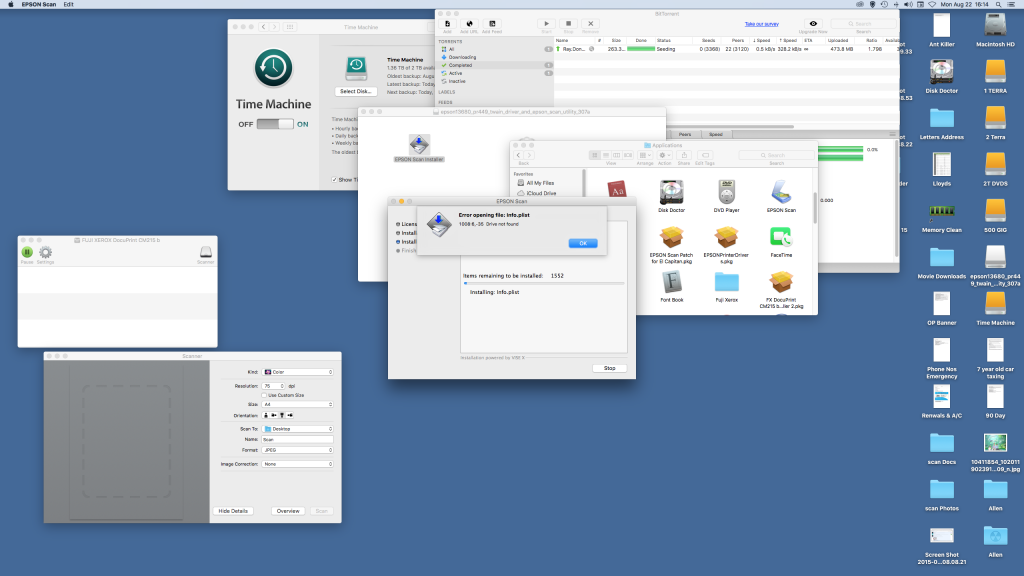1024x576 pixels.
Task: Open Arrange dropdown in Finder toolbar
Action: [x=645, y=155]
